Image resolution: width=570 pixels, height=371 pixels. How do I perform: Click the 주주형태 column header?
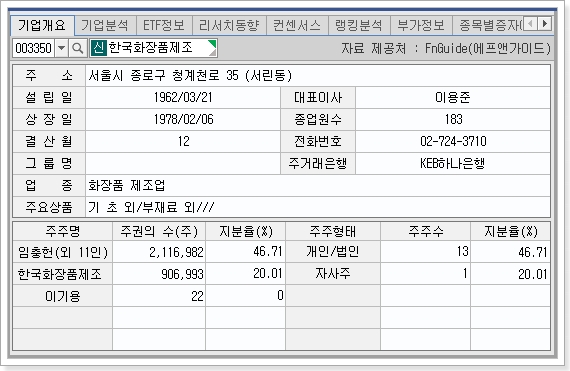[333, 231]
